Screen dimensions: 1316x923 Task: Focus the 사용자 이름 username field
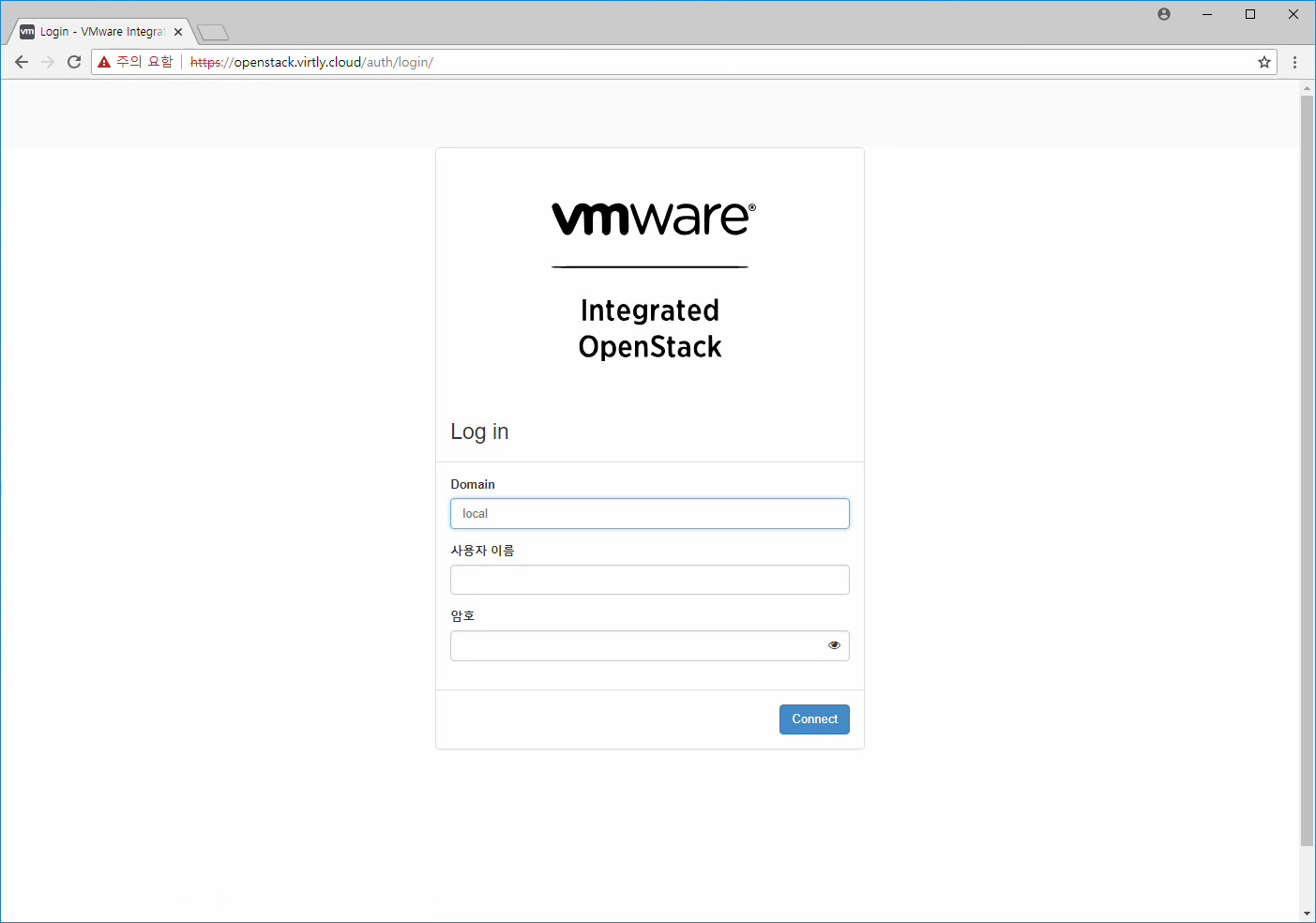point(650,580)
